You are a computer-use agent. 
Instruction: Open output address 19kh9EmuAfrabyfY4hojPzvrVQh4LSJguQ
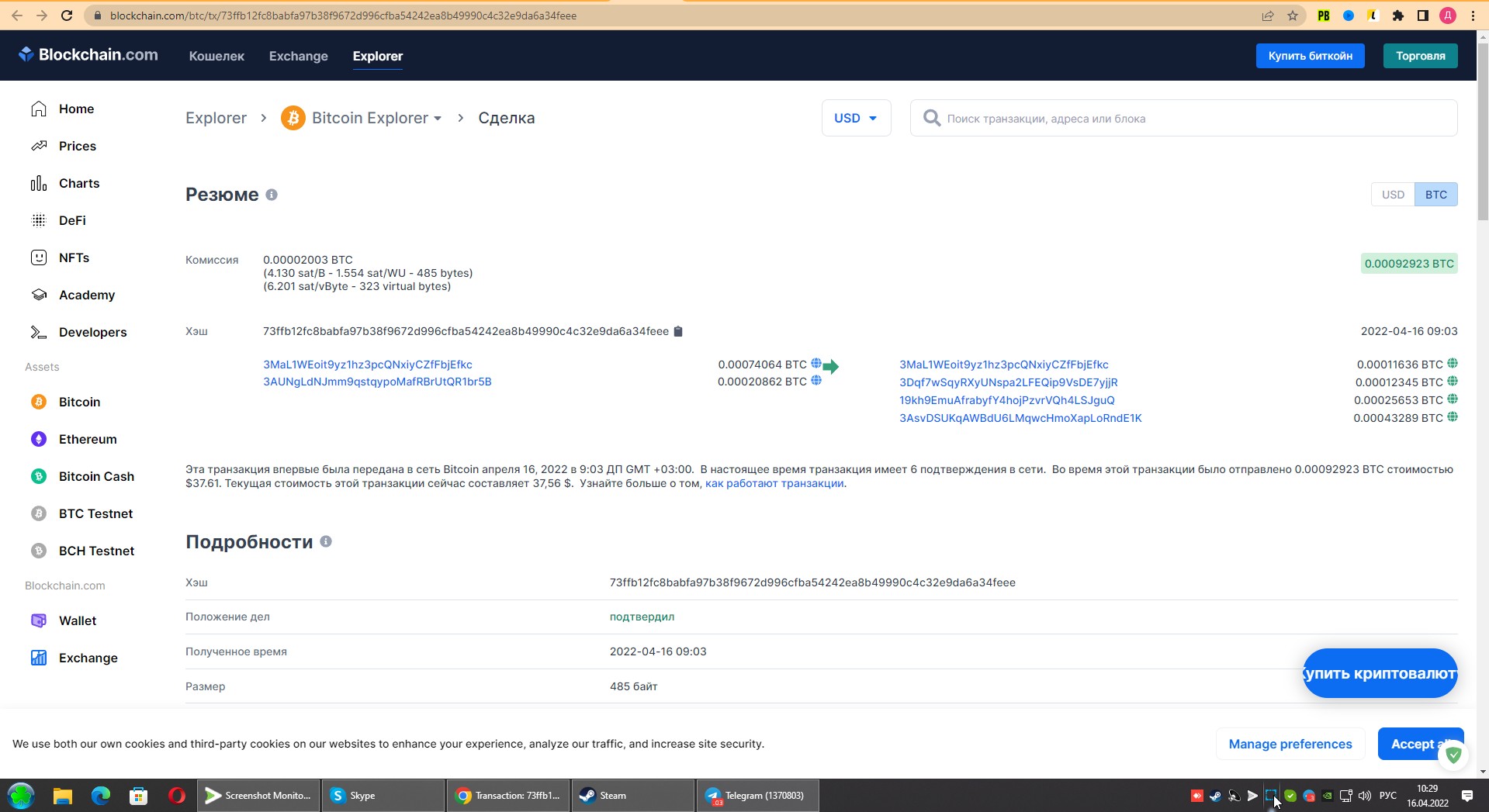pos(1007,400)
